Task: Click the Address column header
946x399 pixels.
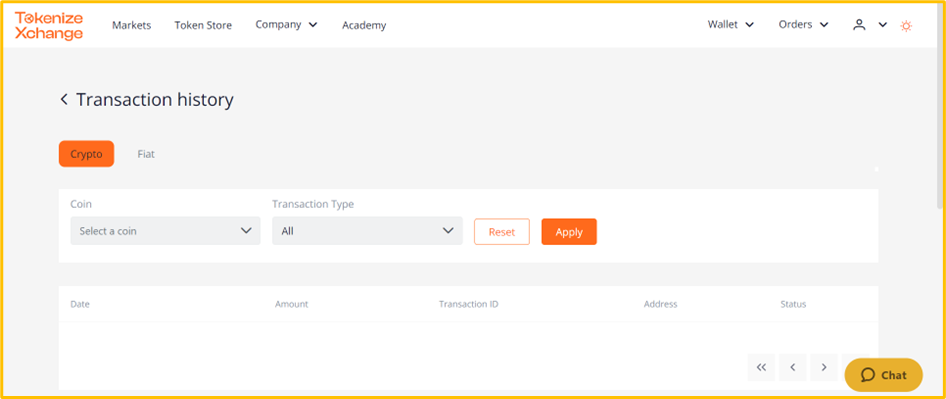Action: (x=660, y=304)
